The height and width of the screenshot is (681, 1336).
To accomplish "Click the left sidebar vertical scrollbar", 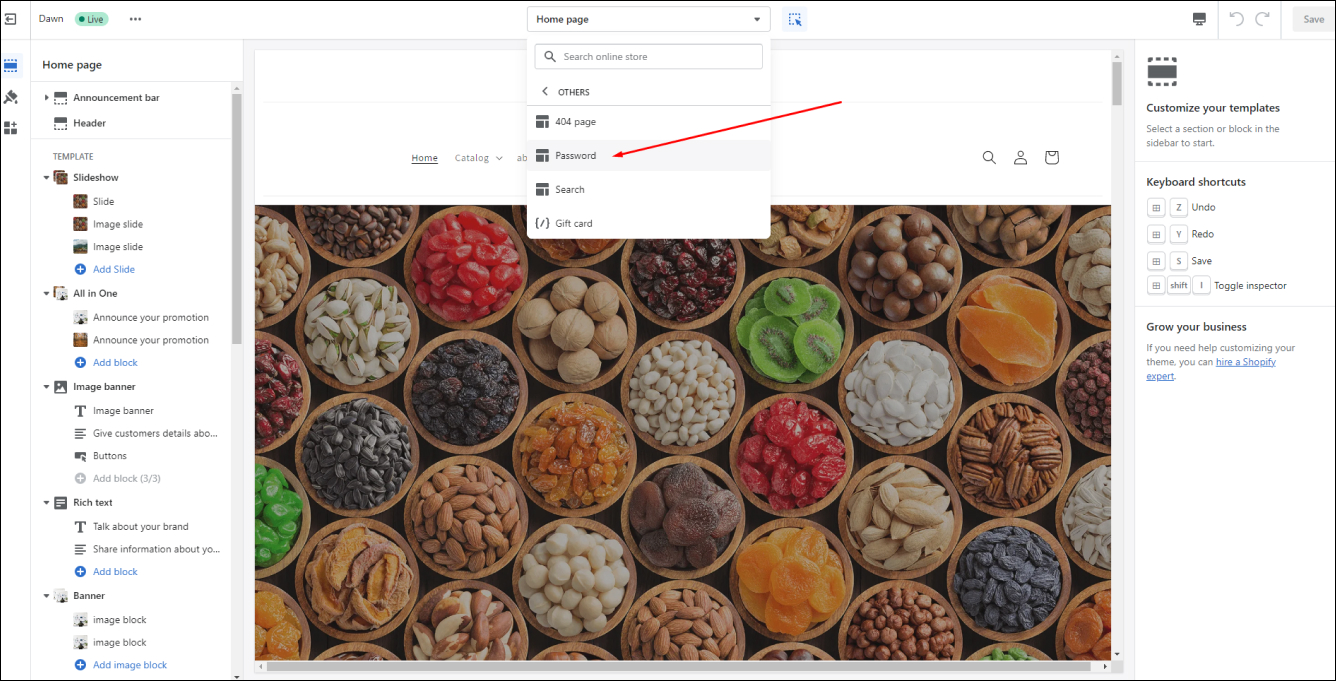I will pyautogui.click(x=236, y=217).
